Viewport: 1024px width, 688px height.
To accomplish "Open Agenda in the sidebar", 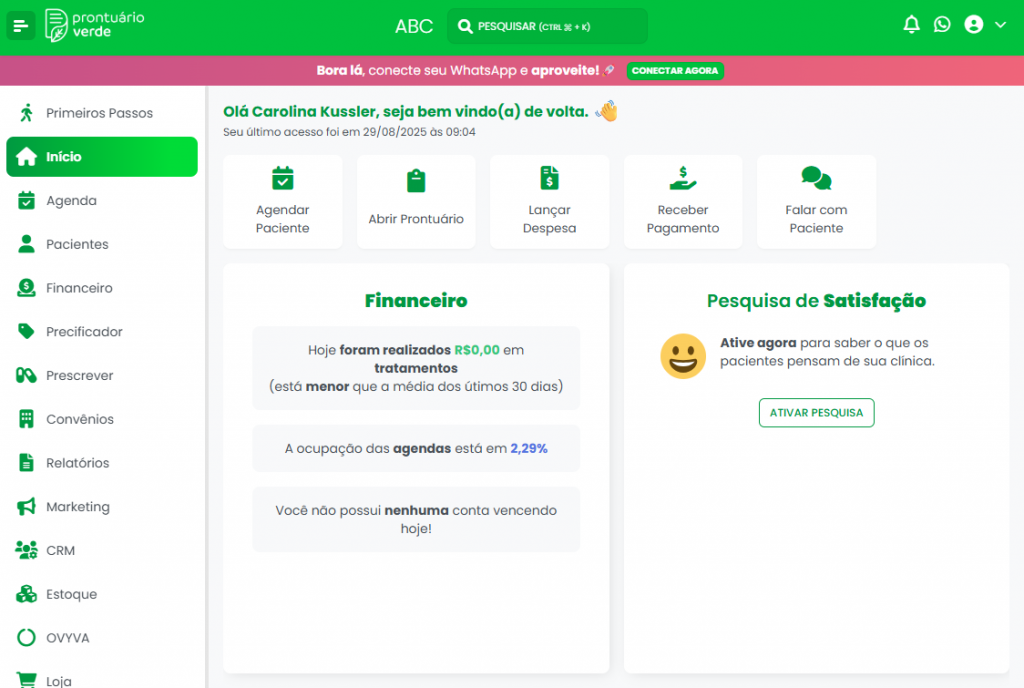I will pyautogui.click(x=71, y=201).
